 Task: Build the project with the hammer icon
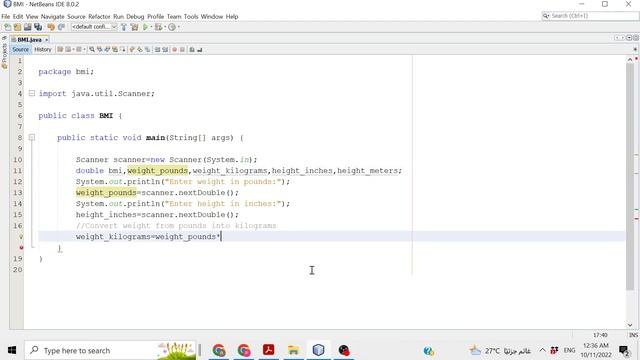click(124, 27)
